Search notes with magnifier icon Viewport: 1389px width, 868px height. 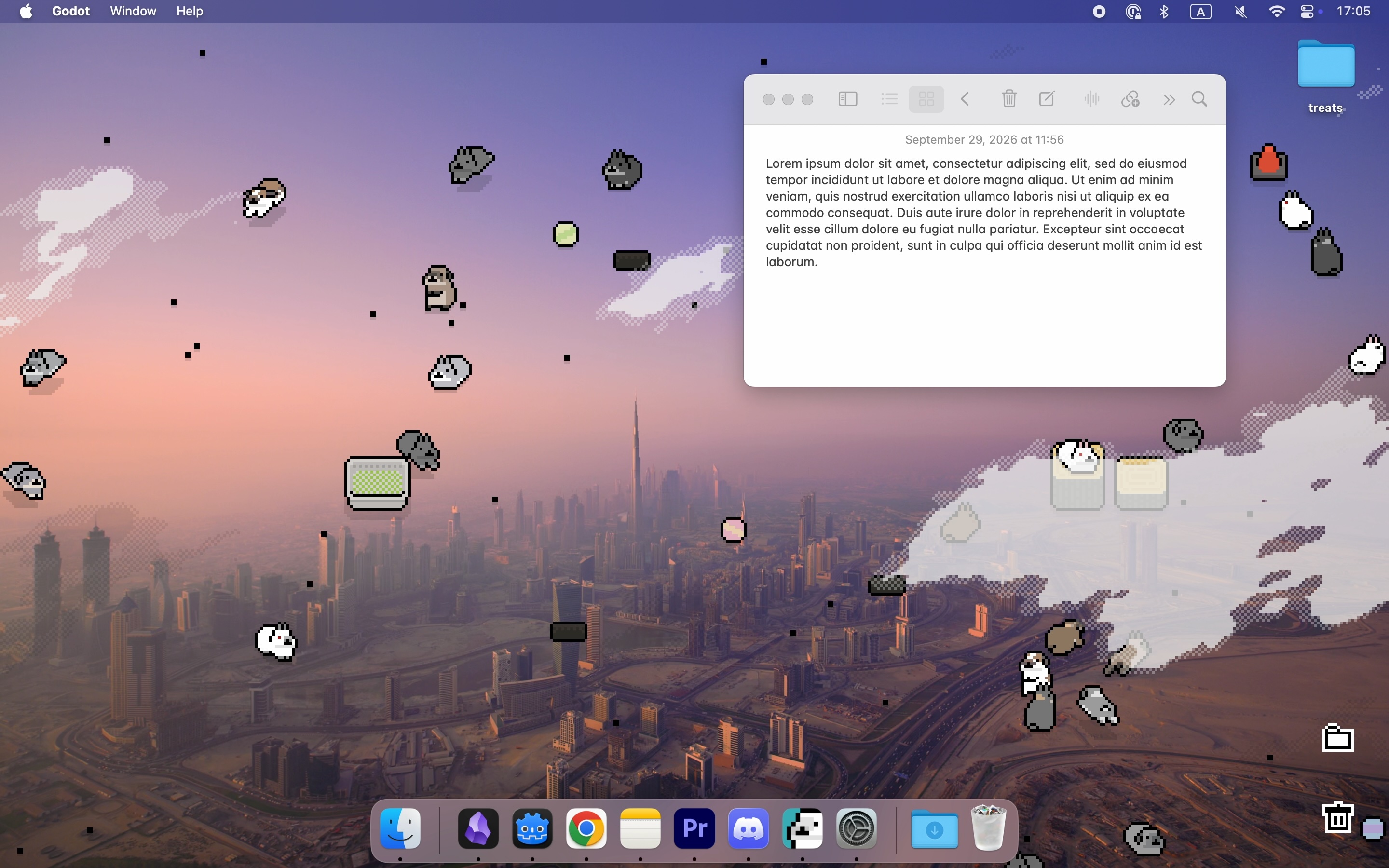[x=1199, y=99]
